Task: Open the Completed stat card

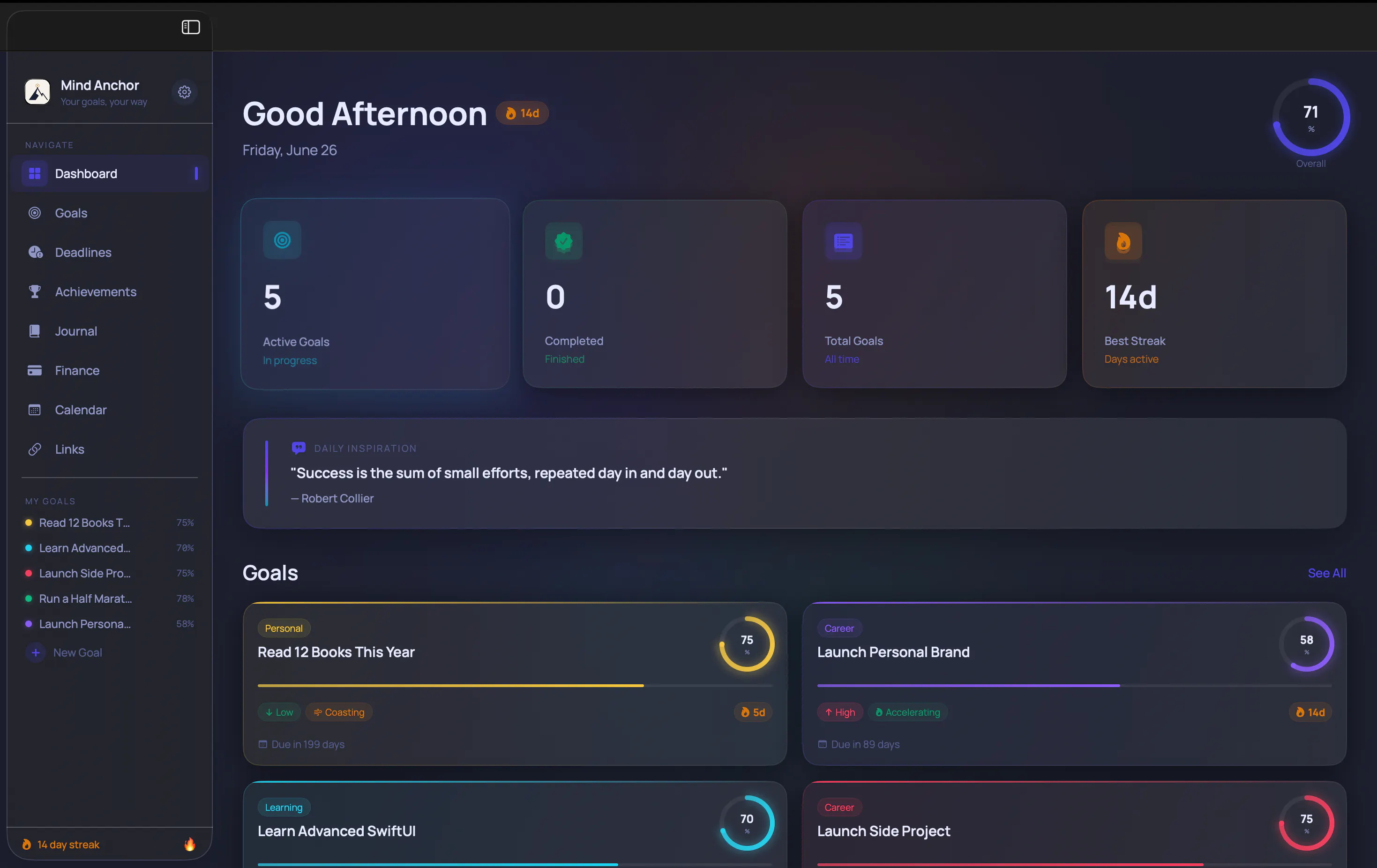Action: click(x=655, y=294)
